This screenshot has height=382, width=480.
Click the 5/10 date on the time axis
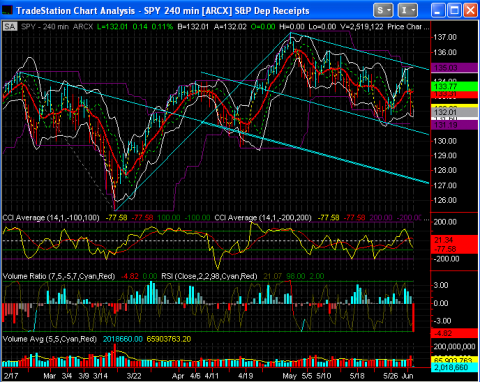coord(324,376)
